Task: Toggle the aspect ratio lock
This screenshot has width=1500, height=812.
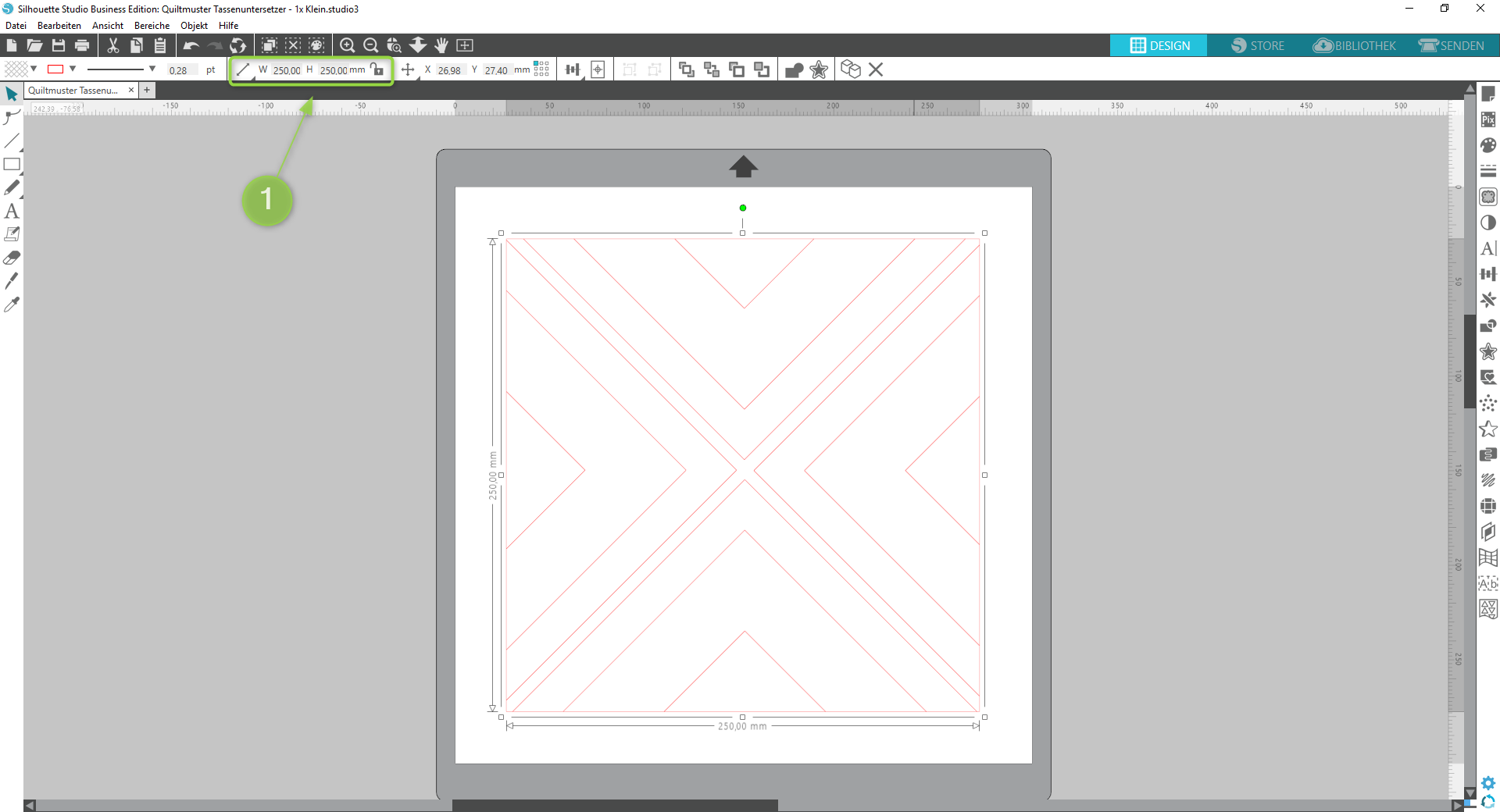Action: click(x=377, y=69)
